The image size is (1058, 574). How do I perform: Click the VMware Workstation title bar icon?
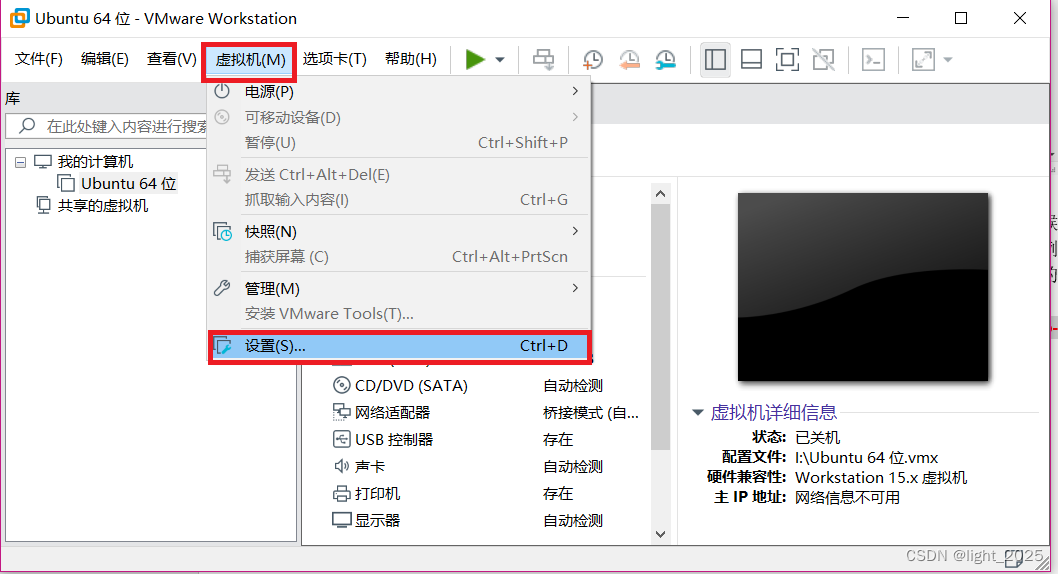[x=20, y=18]
